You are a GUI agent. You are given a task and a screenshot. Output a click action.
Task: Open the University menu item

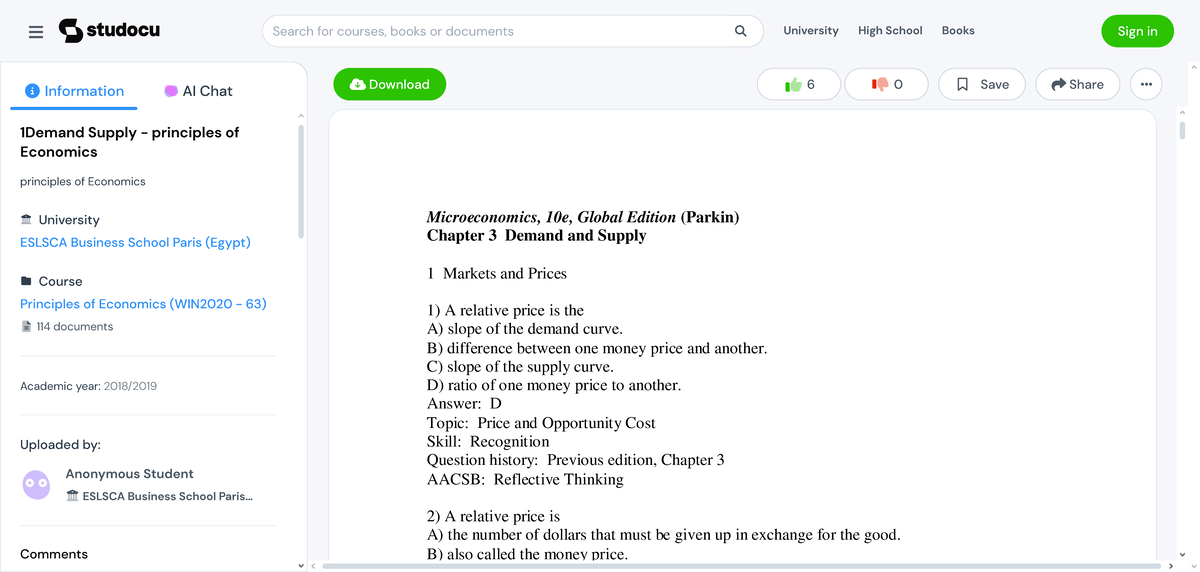[x=811, y=31]
